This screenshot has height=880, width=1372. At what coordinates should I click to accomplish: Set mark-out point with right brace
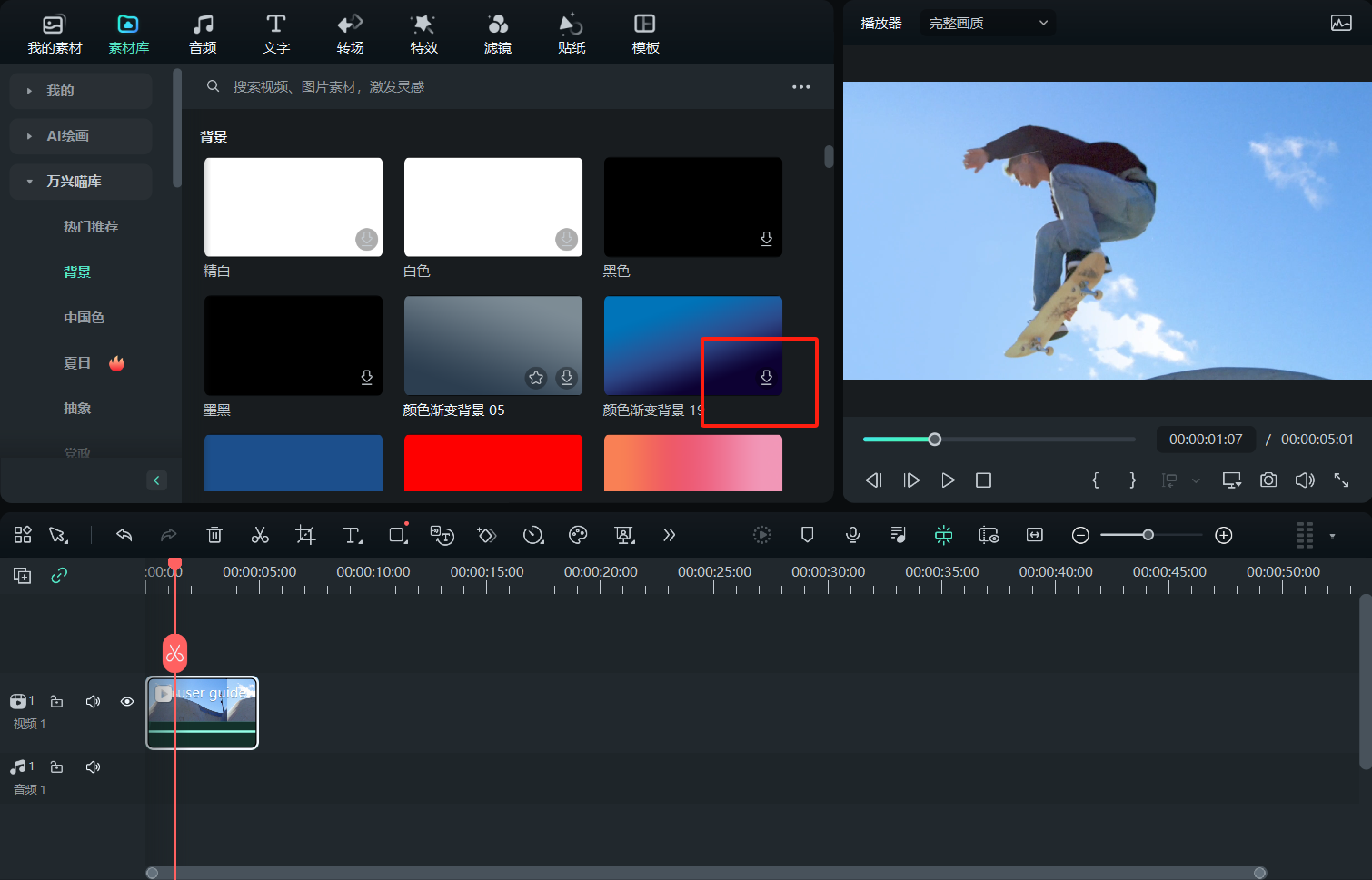tap(1132, 480)
